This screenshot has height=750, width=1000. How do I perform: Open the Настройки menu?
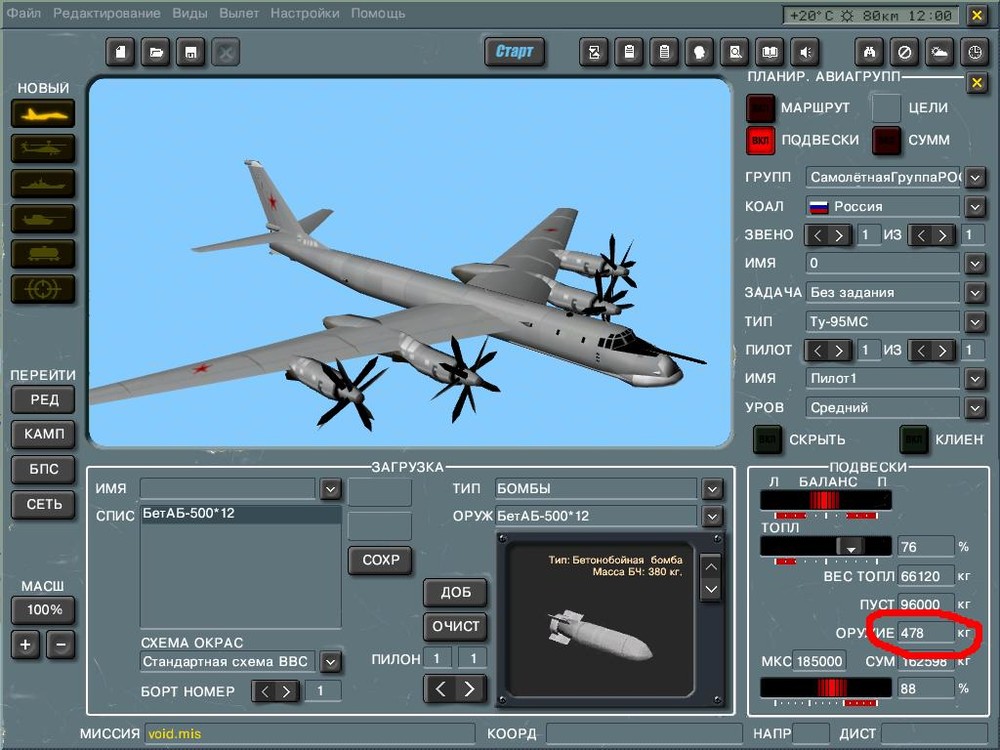pos(305,13)
